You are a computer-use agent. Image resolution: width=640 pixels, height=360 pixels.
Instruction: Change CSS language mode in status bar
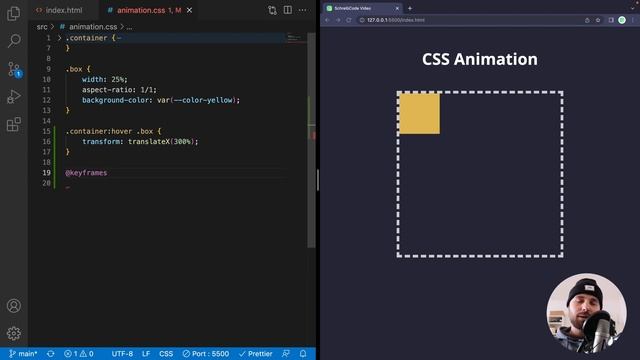pyautogui.click(x=166, y=353)
